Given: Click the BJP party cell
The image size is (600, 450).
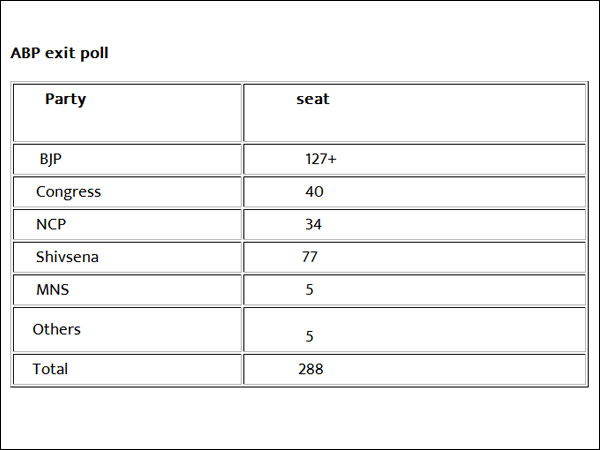Looking at the screenshot, I should [51, 159].
